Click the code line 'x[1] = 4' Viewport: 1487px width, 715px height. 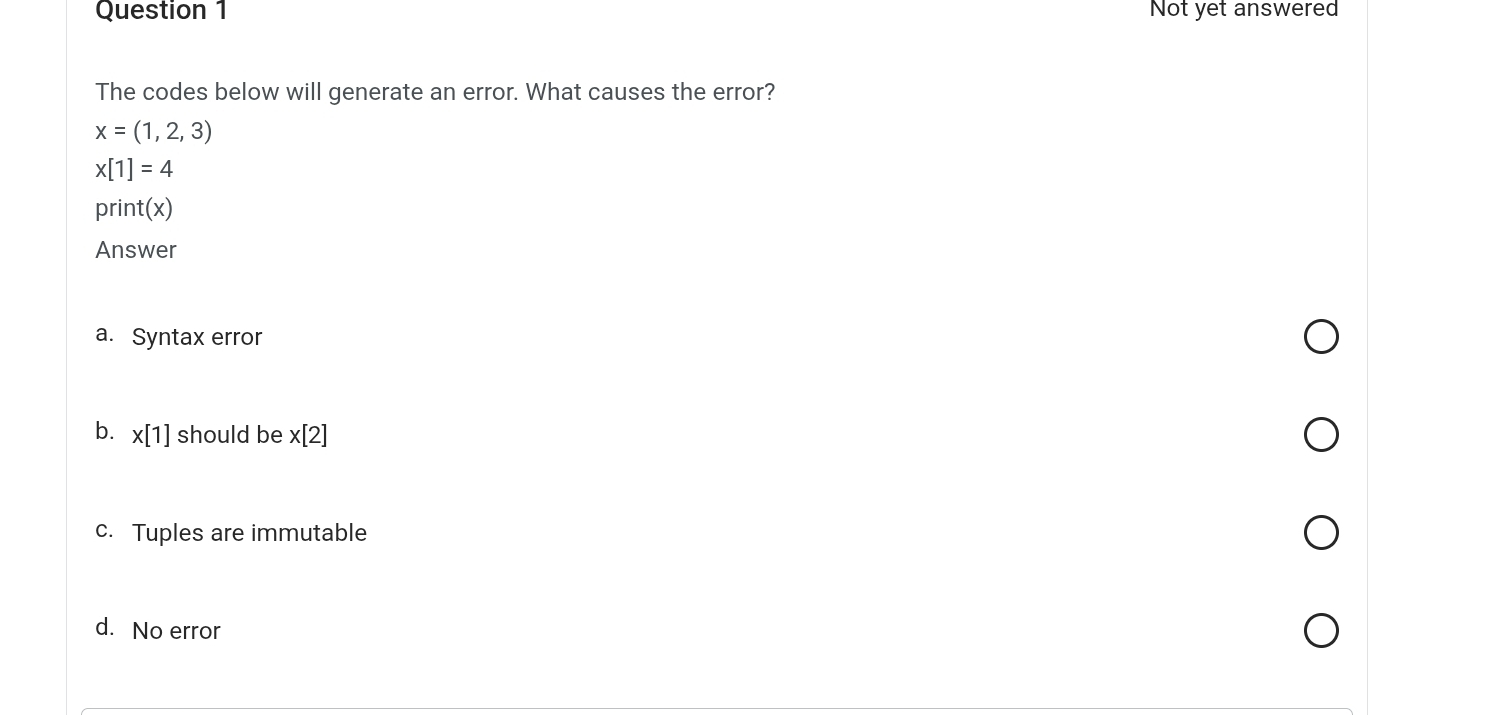click(x=134, y=169)
